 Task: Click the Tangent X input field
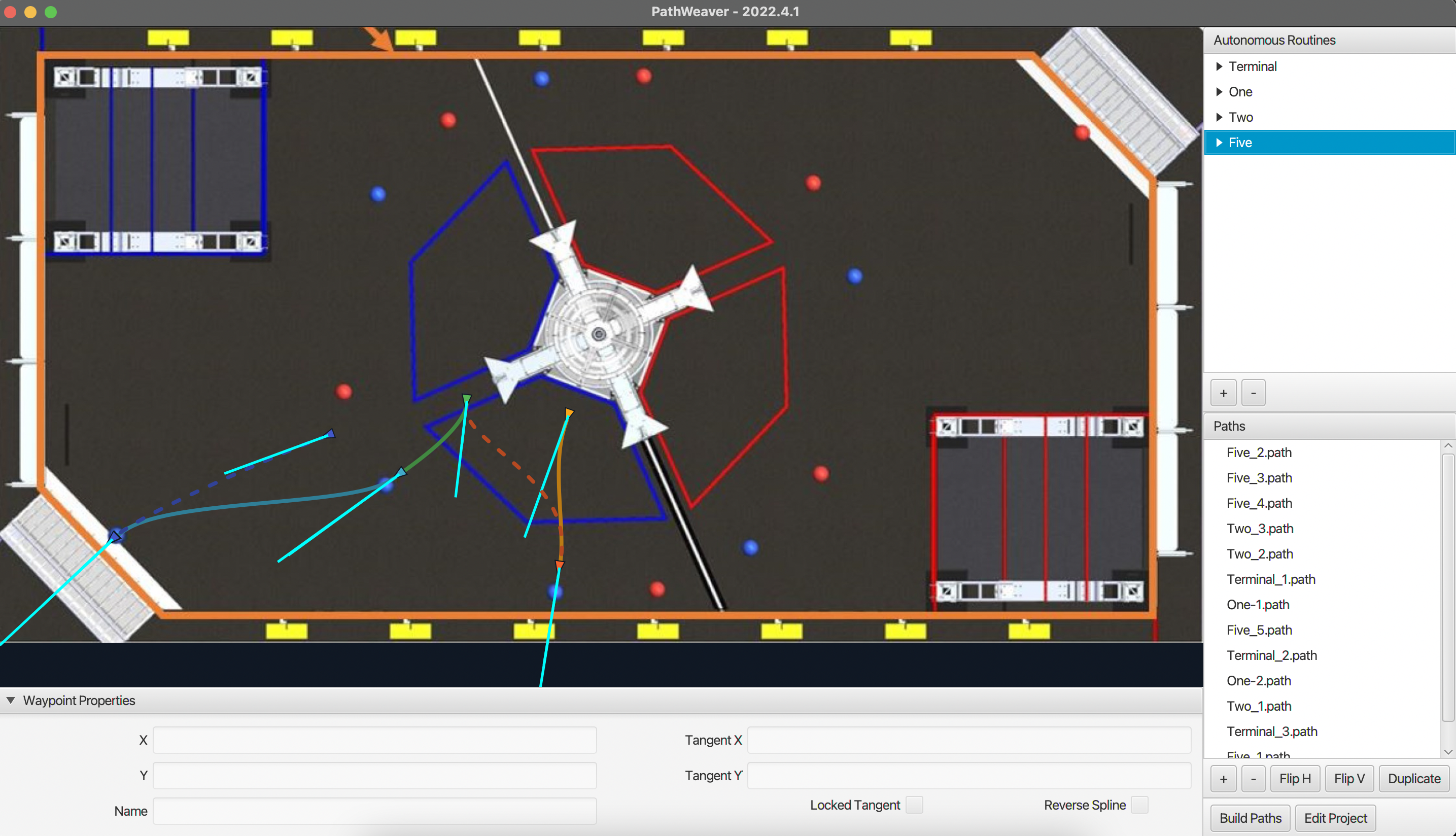968,740
